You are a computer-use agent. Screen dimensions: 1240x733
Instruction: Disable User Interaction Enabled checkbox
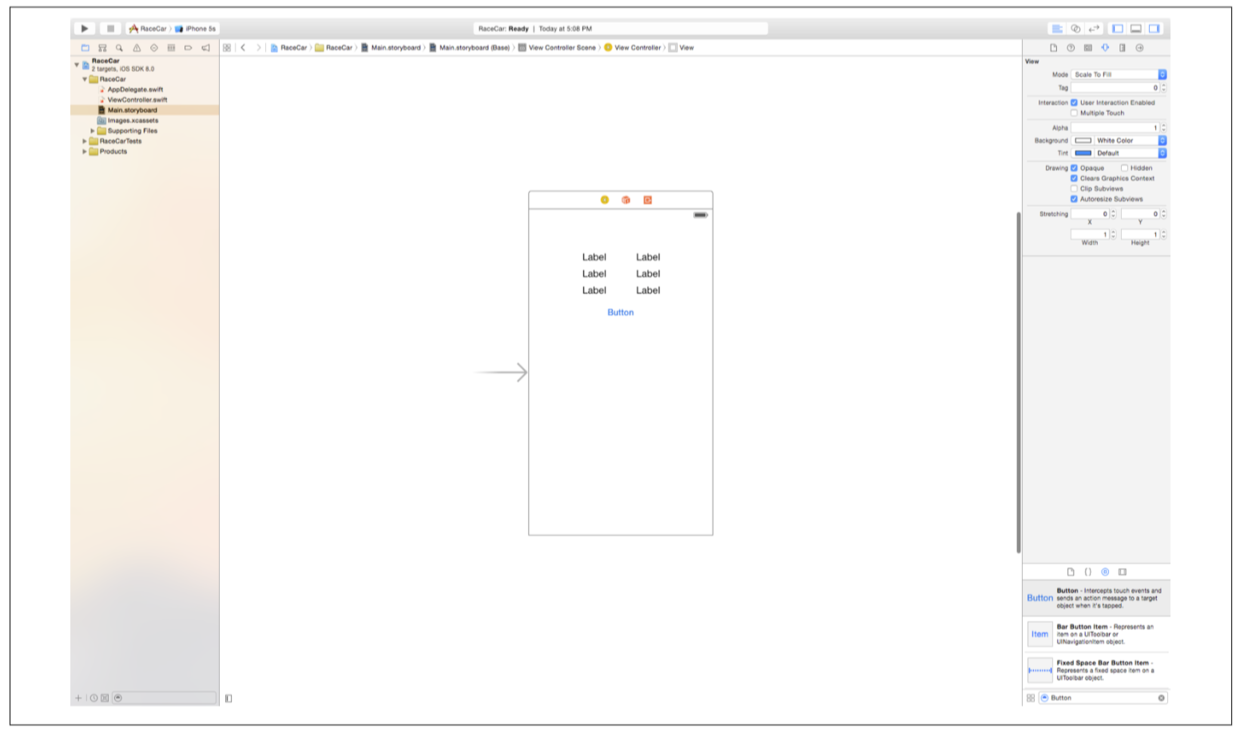coord(1074,102)
